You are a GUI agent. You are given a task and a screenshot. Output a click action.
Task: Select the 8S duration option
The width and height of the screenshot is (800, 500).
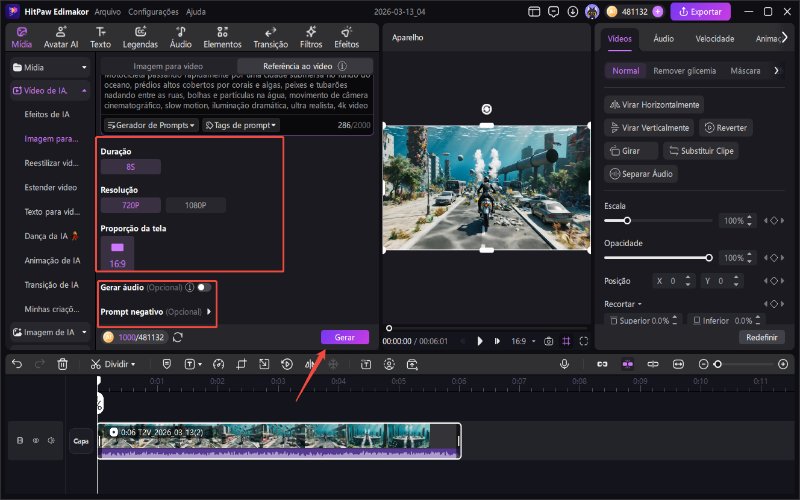coord(131,167)
